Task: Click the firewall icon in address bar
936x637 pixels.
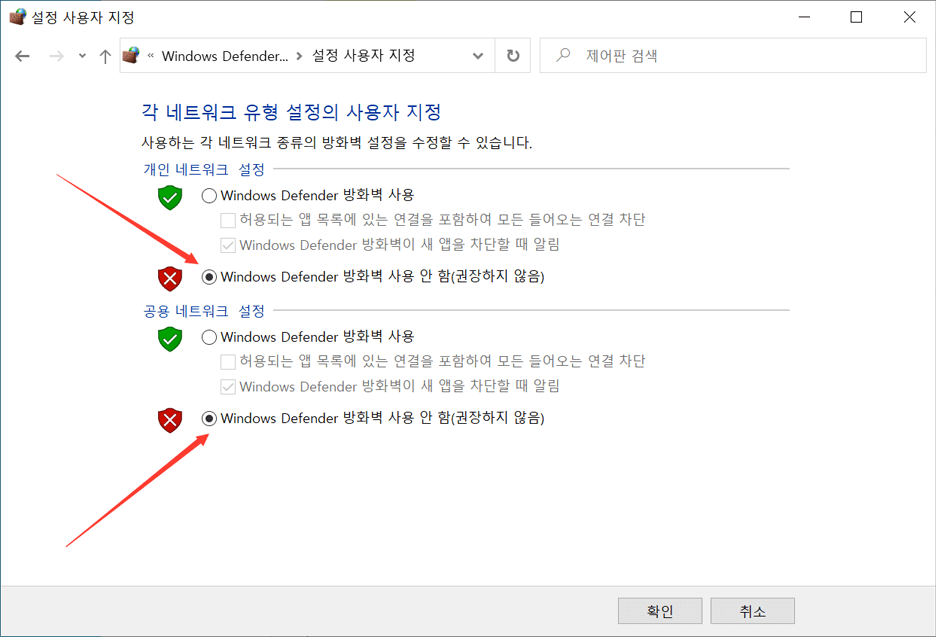Action: [131, 56]
